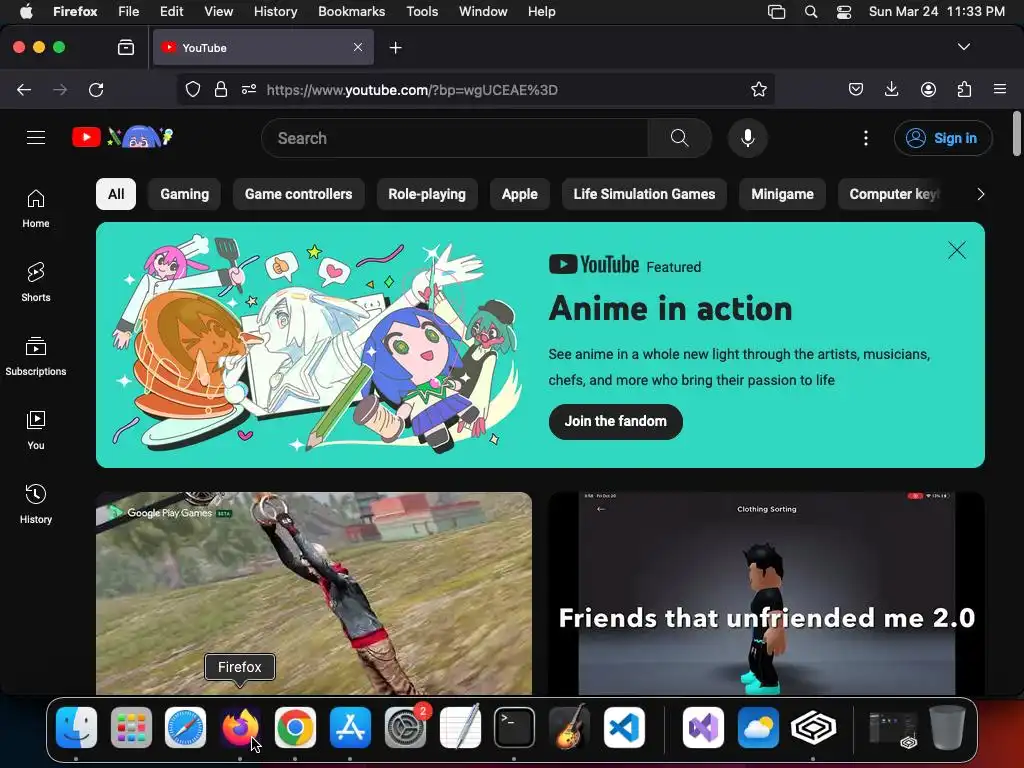The image size is (1024, 768).
Task: Open YouTube settings three-dot menu
Action: click(865, 138)
